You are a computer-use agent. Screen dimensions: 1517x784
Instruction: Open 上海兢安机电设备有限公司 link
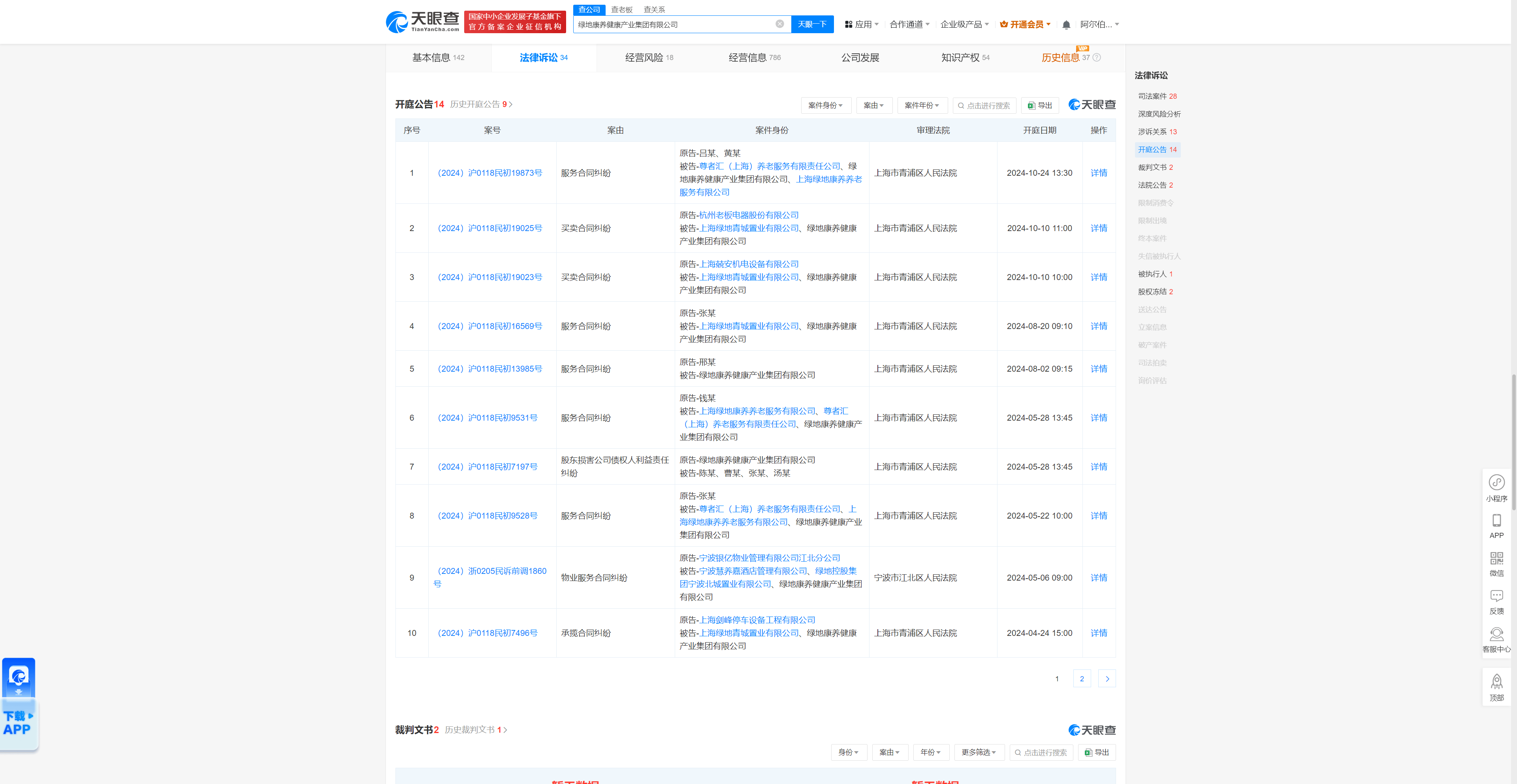(749, 264)
